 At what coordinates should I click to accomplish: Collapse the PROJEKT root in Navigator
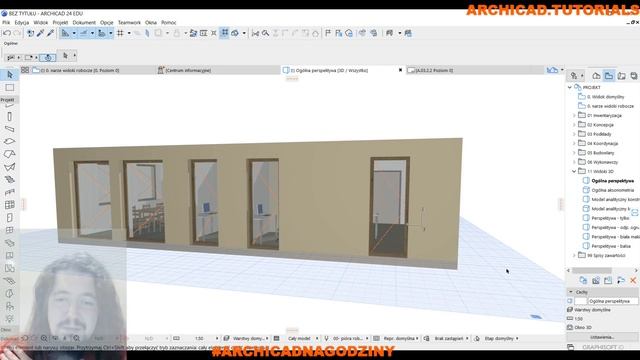point(570,87)
